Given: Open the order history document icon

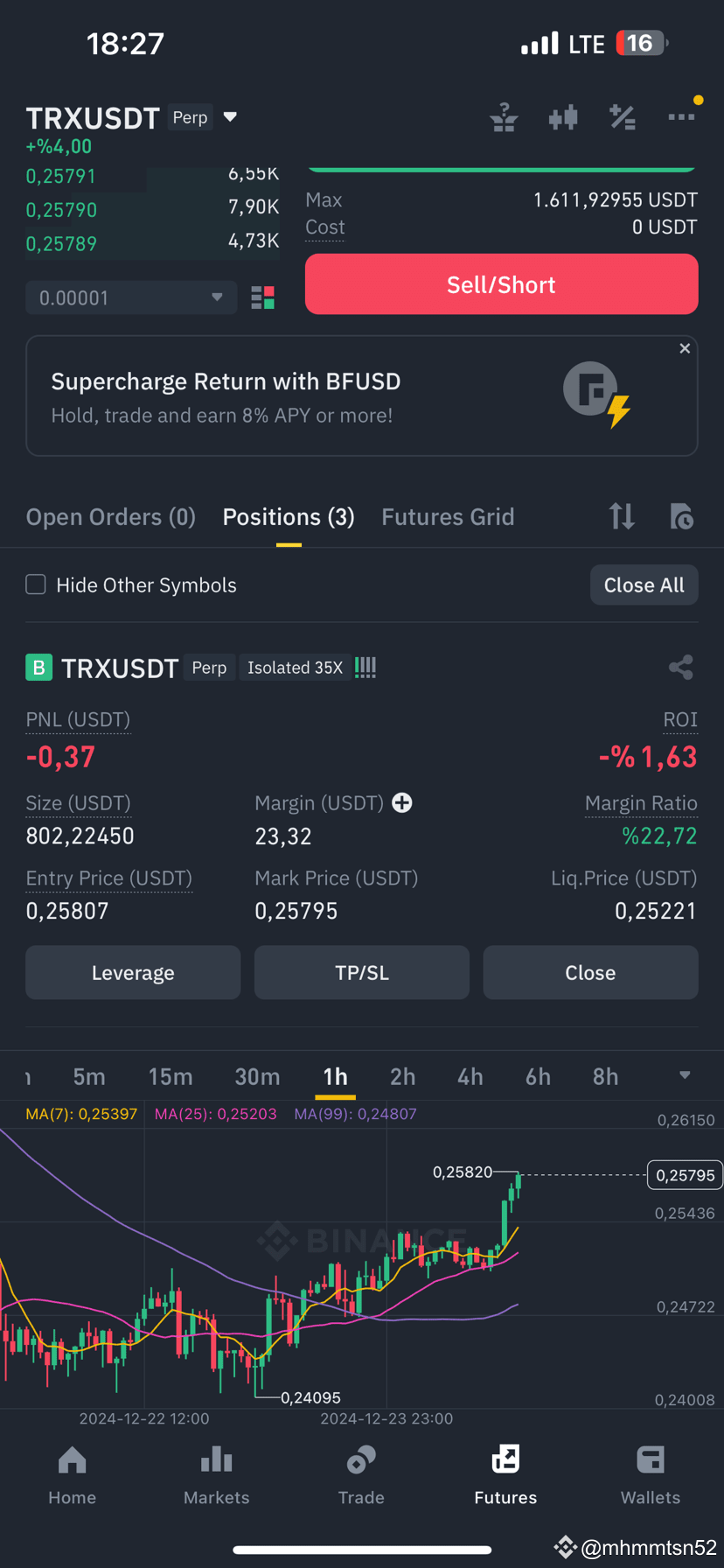Looking at the screenshot, I should pos(681,517).
